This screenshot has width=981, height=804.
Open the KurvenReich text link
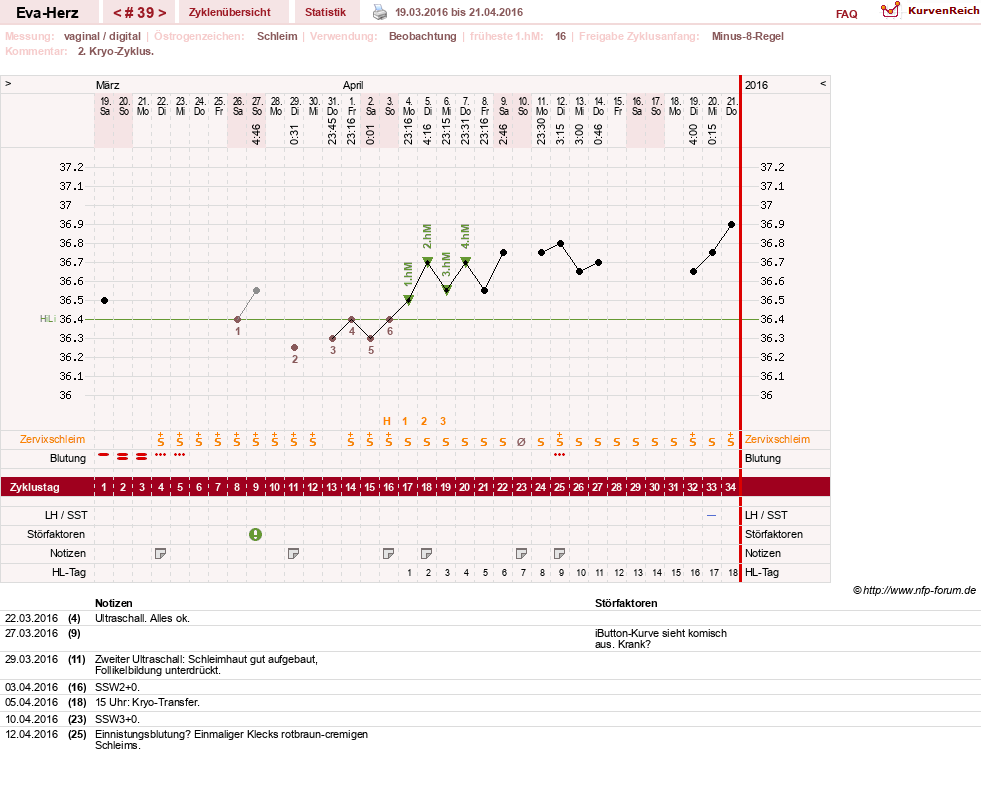point(943,11)
